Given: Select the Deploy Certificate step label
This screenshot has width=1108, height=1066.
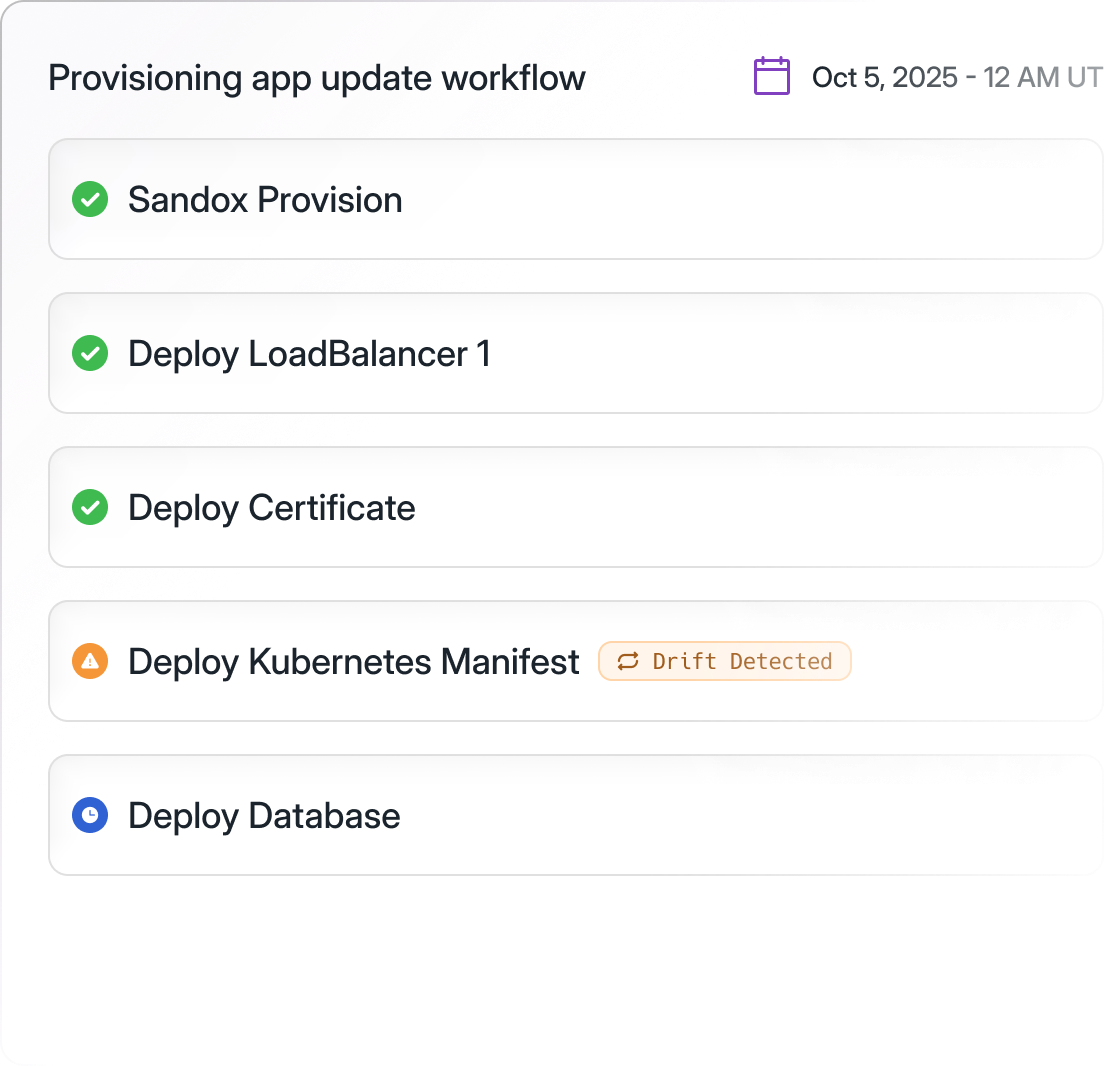Looking at the screenshot, I should click(271, 508).
